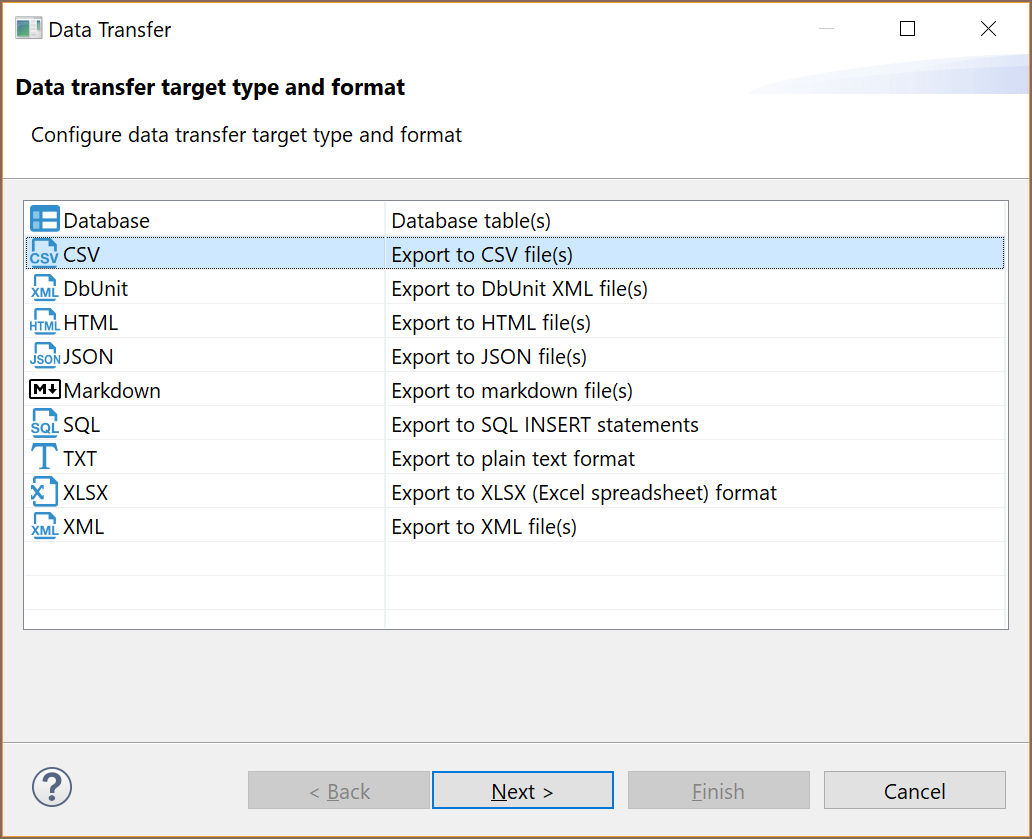Select the XML file icon in list
Screen dimensions: 1032x839
click(45, 526)
